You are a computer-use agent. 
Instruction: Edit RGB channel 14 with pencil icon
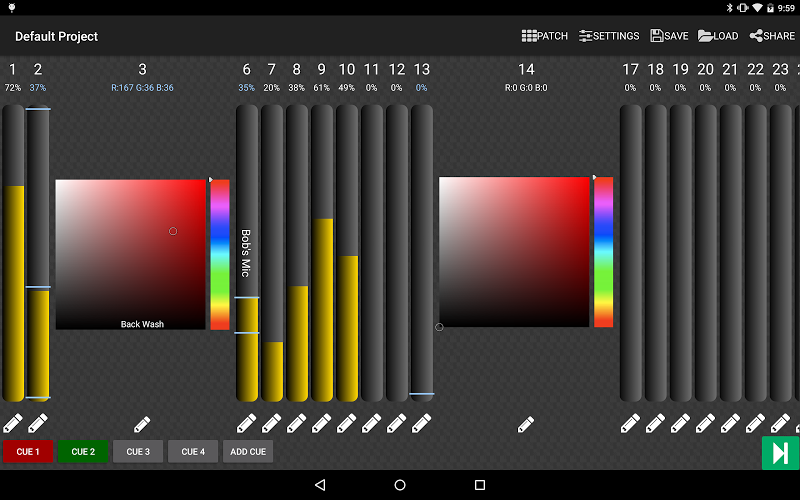click(x=526, y=423)
